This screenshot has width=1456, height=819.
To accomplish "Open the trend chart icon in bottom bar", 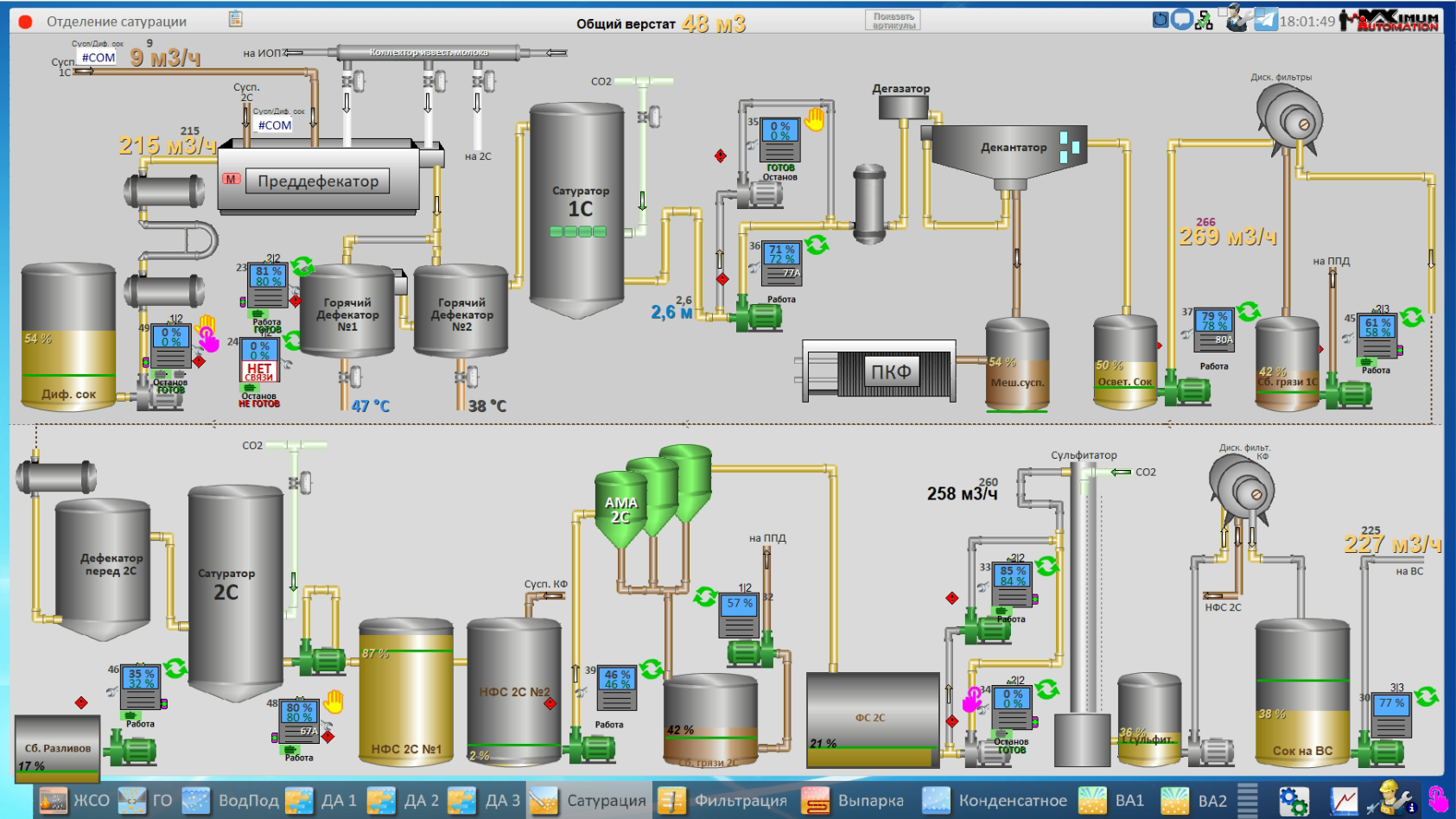I will click(1344, 801).
